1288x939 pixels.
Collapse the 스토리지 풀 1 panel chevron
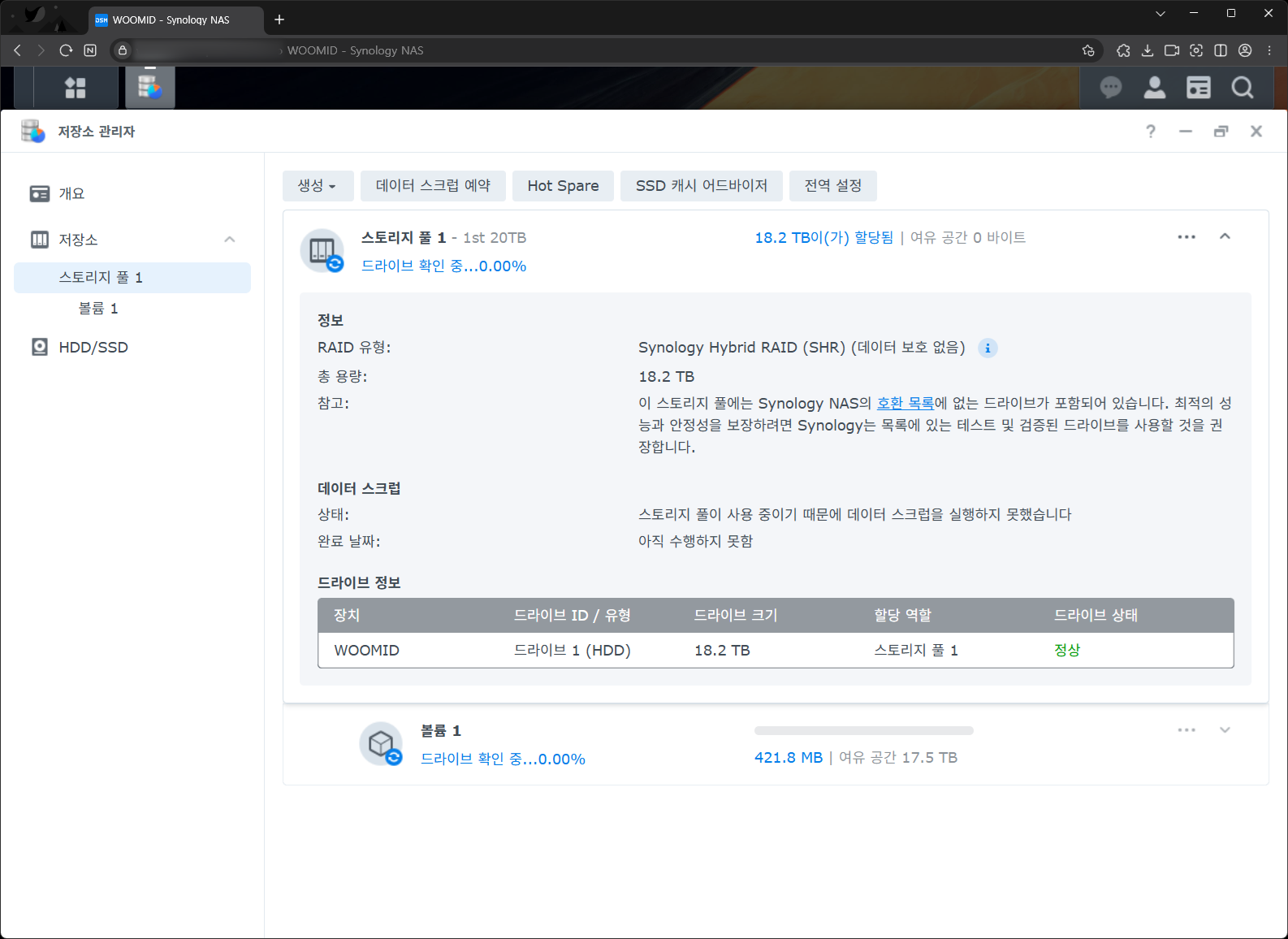click(x=1225, y=236)
